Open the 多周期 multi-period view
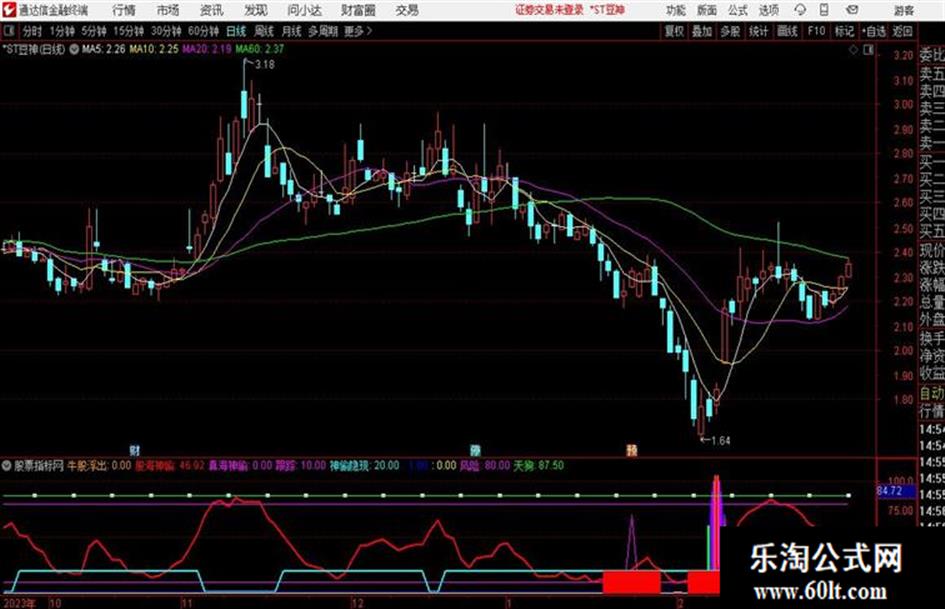945x609 pixels. tap(323, 31)
